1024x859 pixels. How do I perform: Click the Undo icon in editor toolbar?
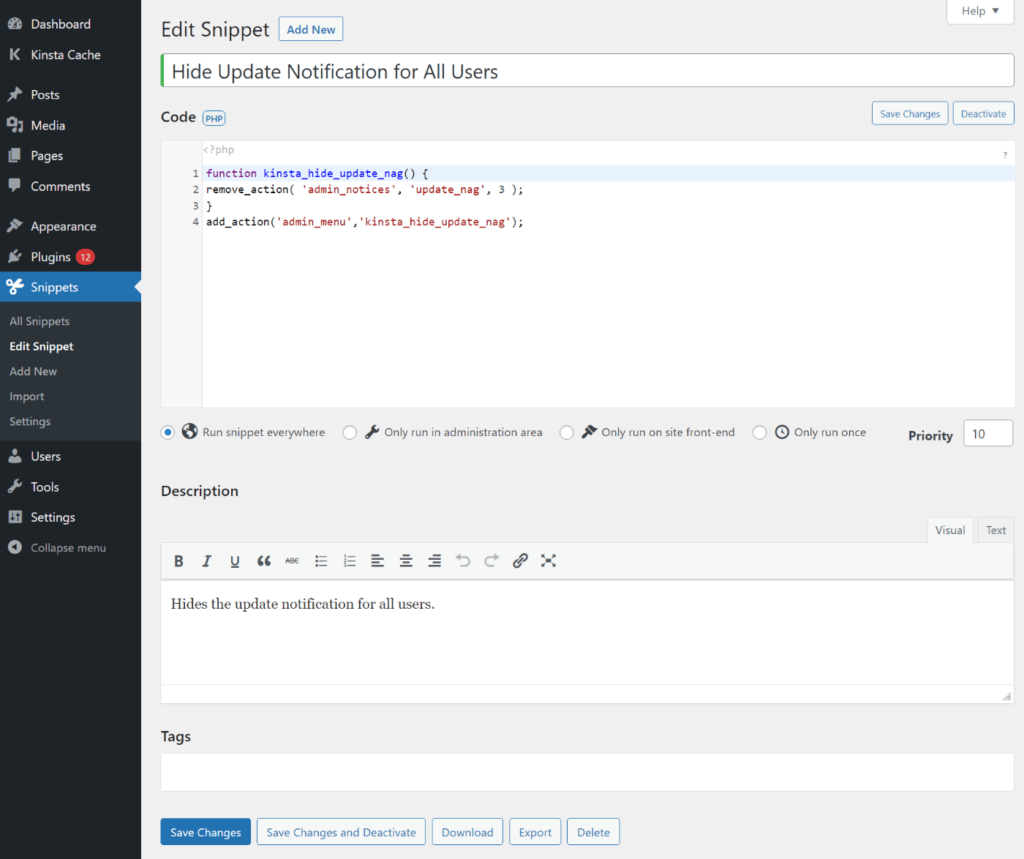[x=463, y=561]
